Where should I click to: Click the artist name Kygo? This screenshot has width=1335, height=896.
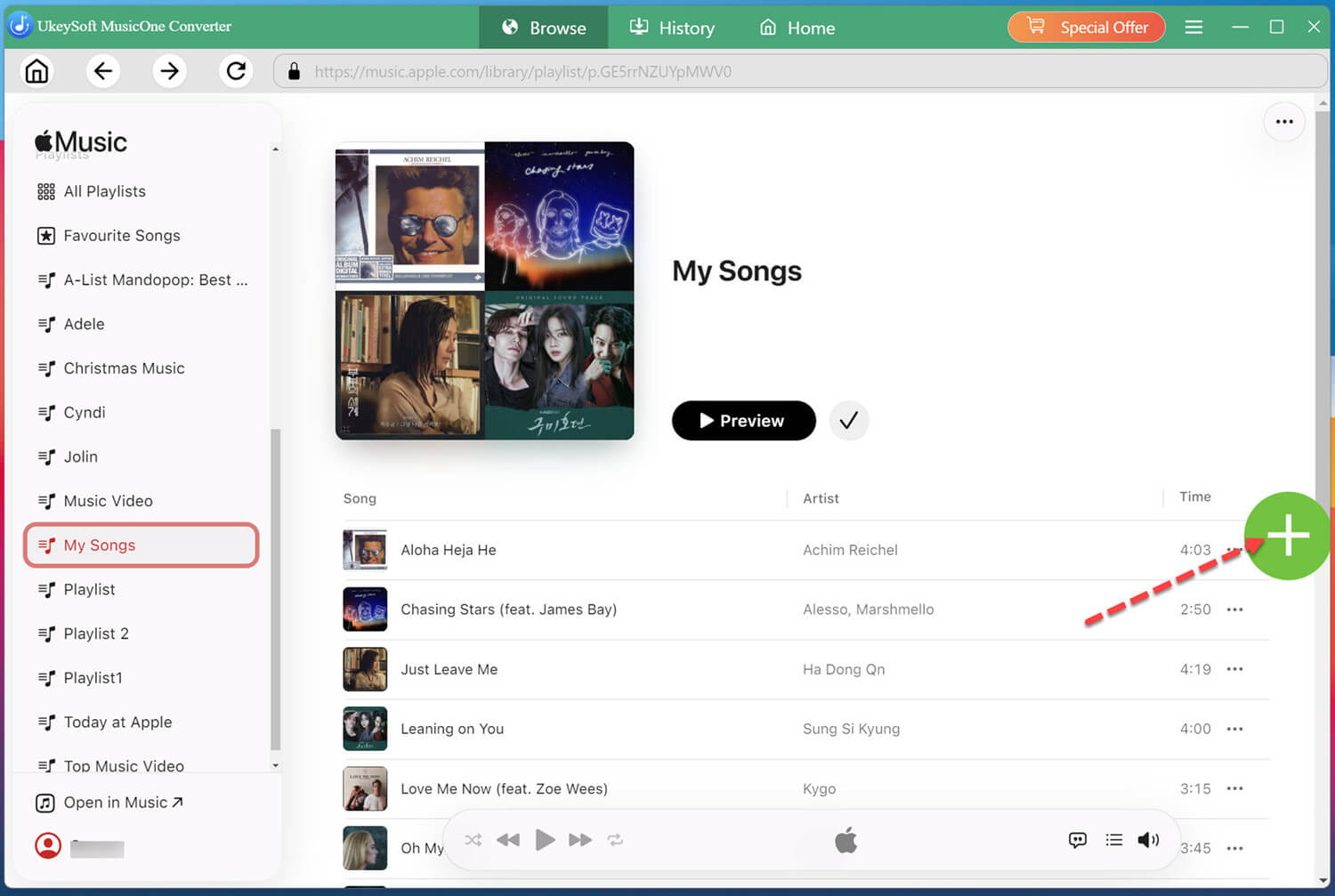(x=820, y=788)
